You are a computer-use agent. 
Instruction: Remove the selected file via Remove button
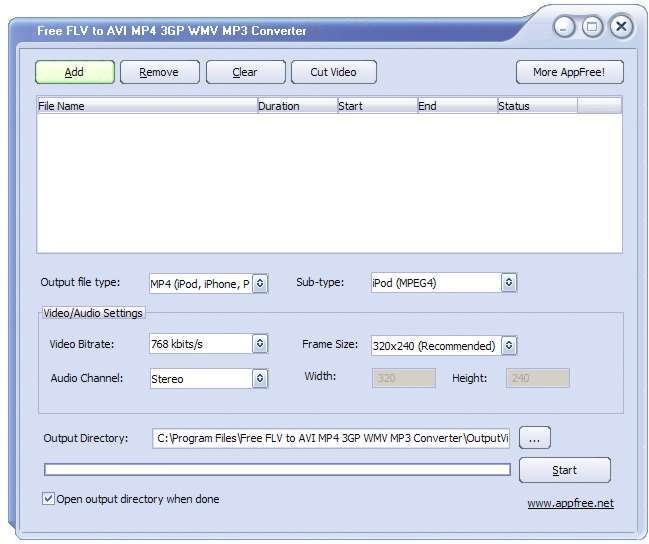(160, 72)
